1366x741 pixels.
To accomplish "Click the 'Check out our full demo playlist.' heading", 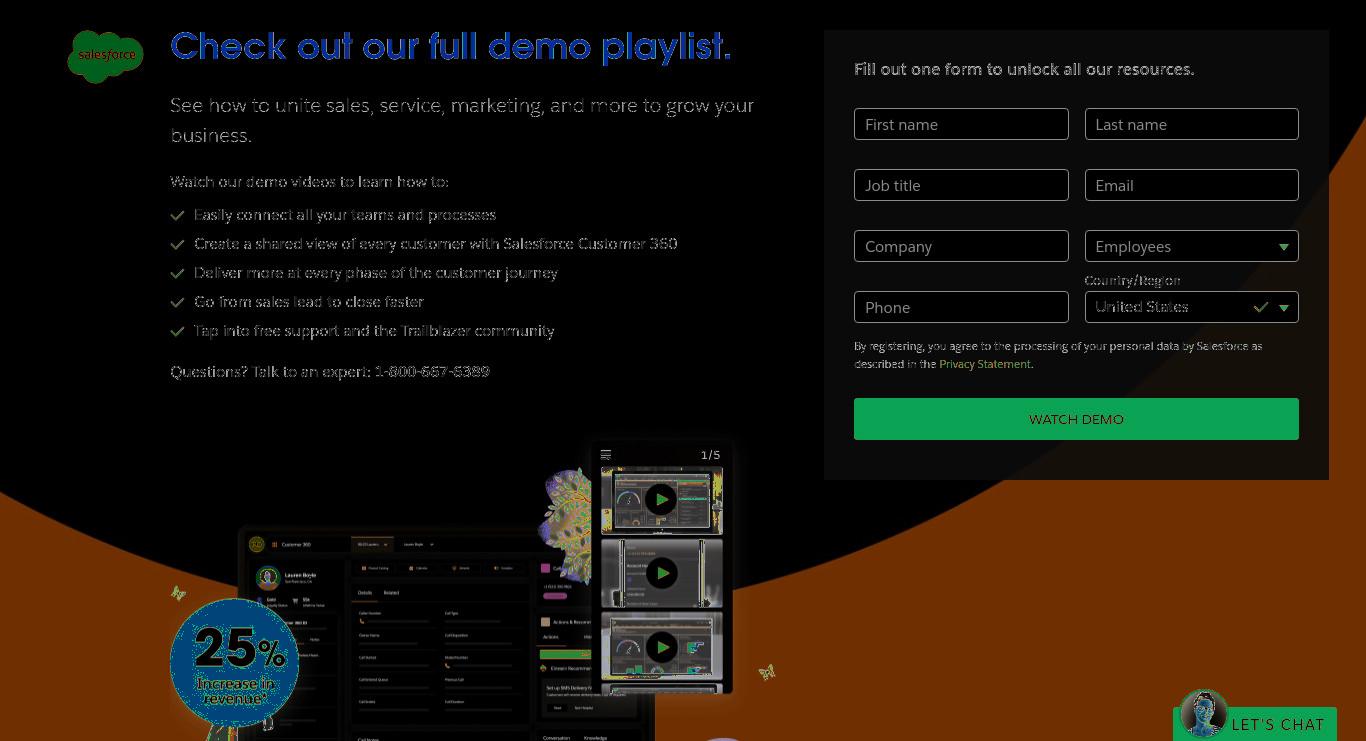I will (450, 47).
